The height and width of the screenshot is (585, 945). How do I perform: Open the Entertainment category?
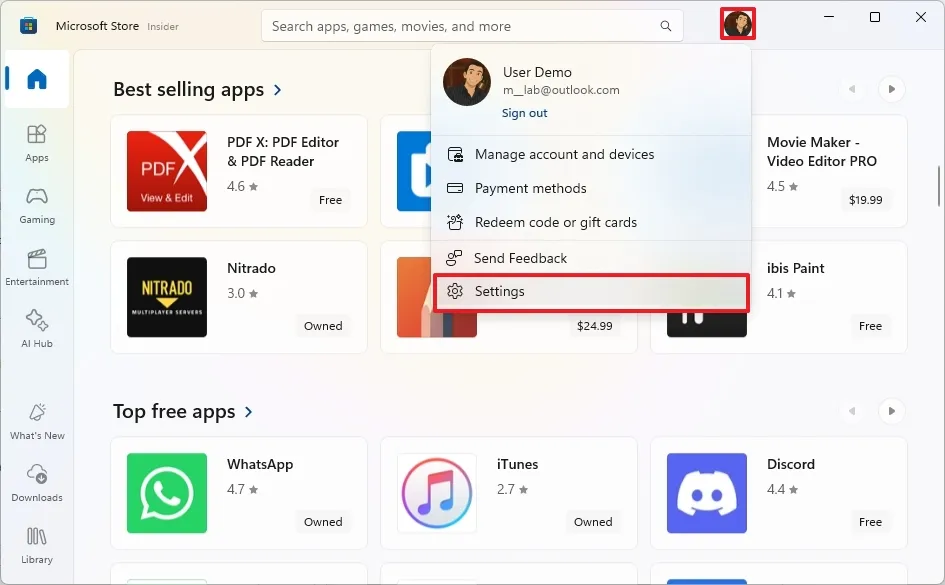point(37,266)
